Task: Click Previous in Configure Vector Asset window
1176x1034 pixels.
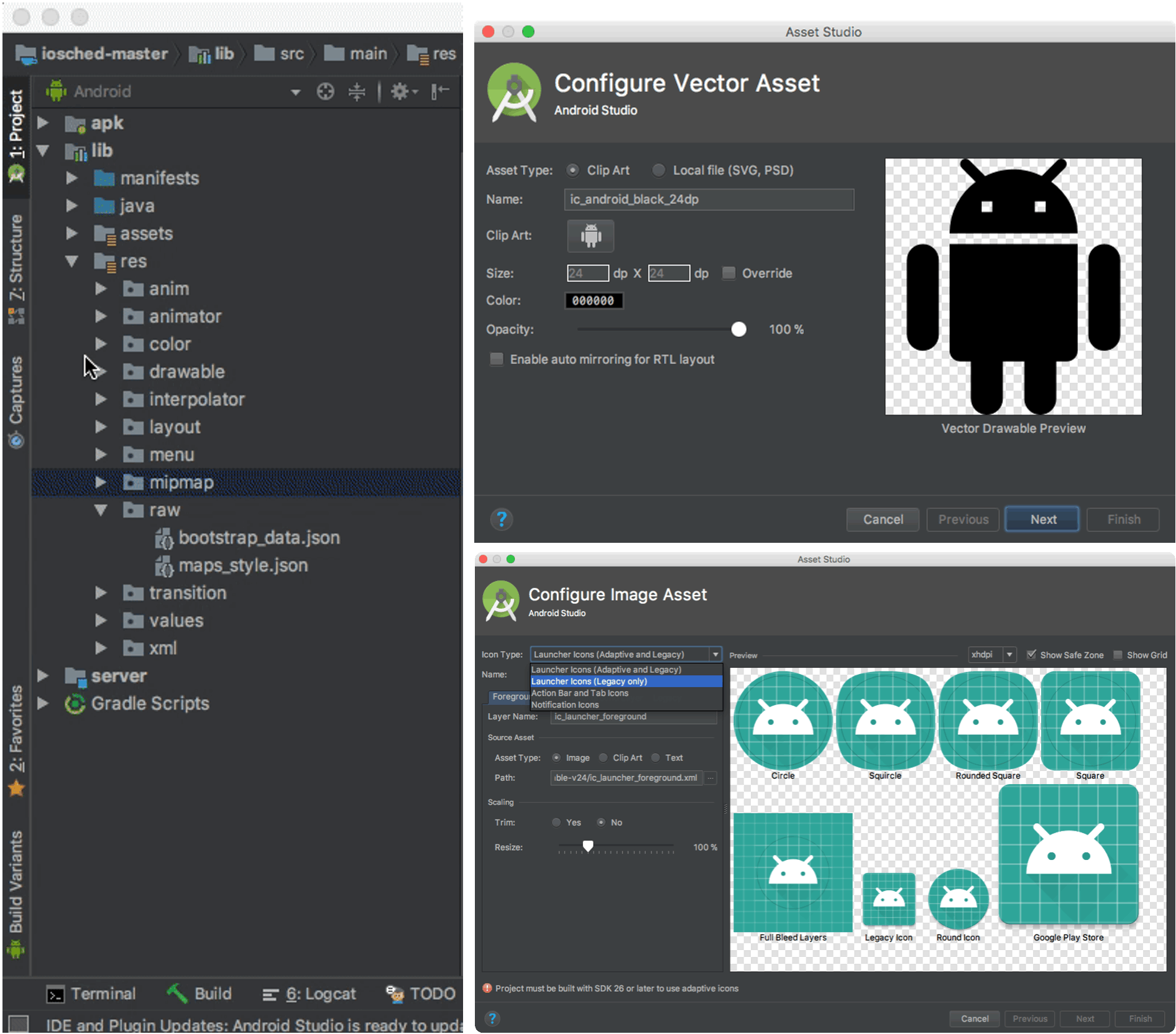Action: pyautogui.click(x=963, y=519)
